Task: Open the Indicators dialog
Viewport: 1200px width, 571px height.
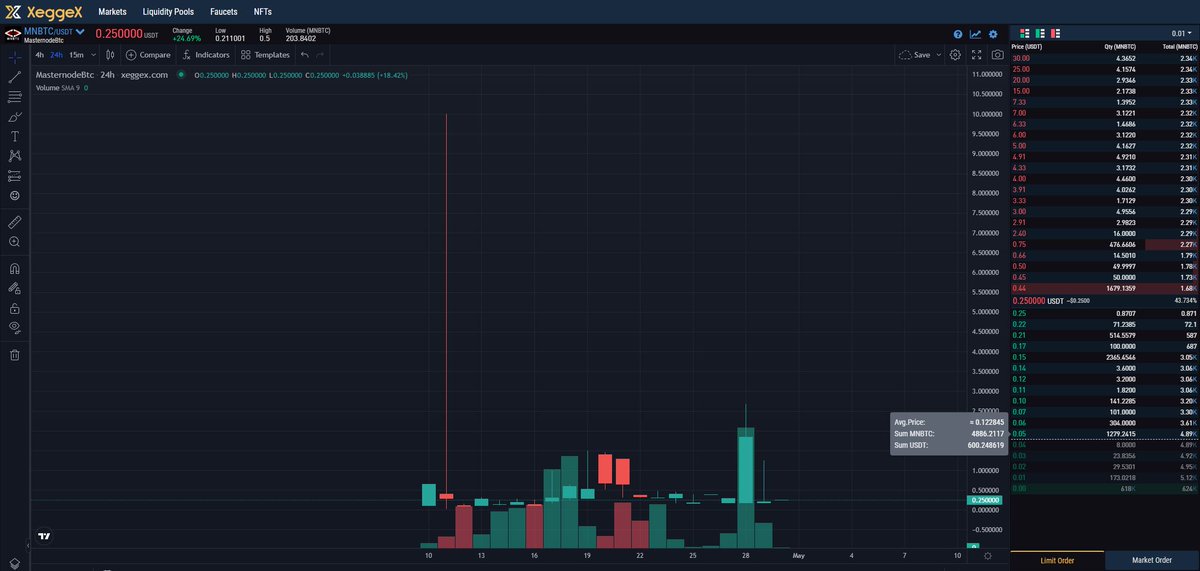Action: 205,55
